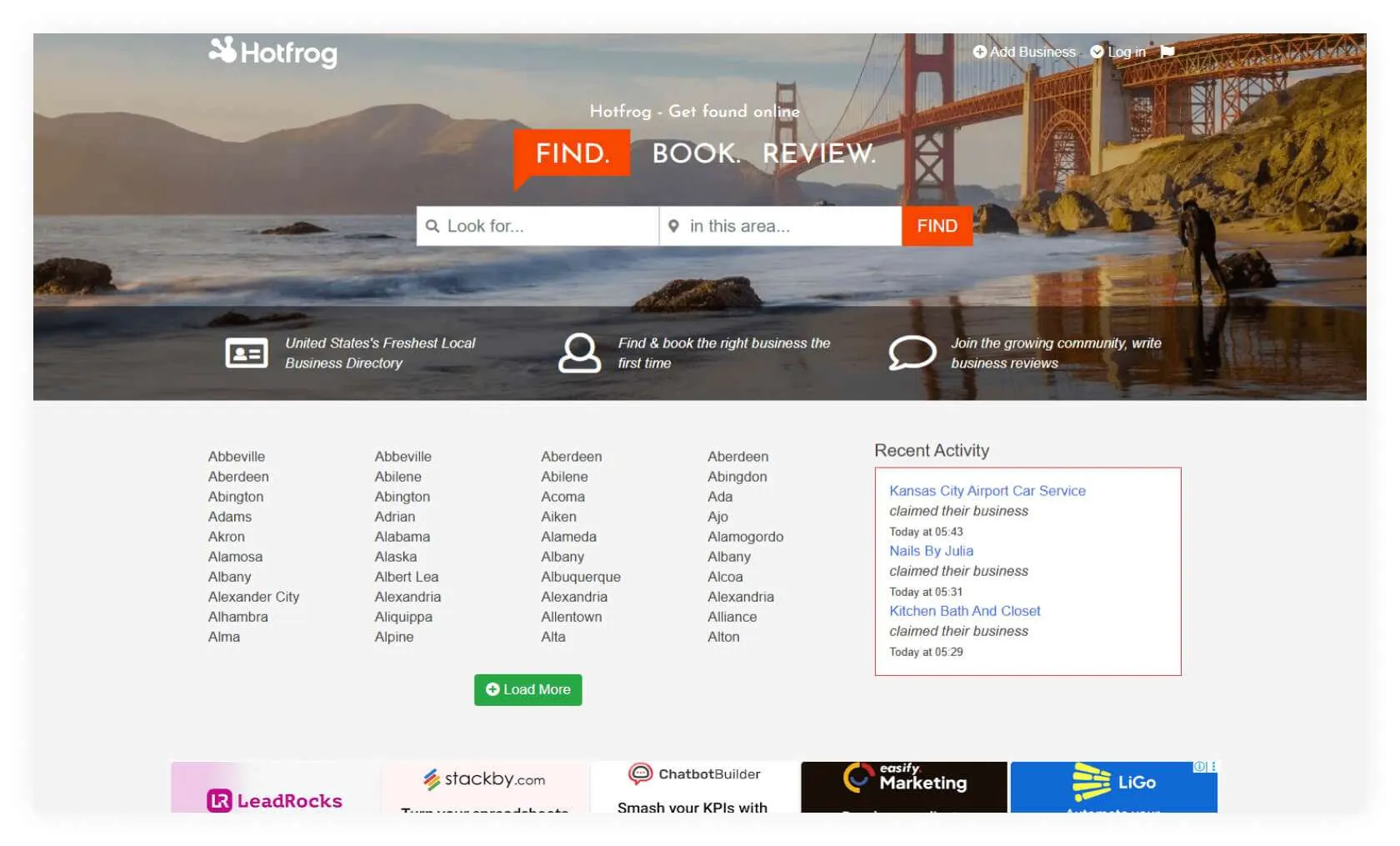Open the Alton link

(x=723, y=637)
